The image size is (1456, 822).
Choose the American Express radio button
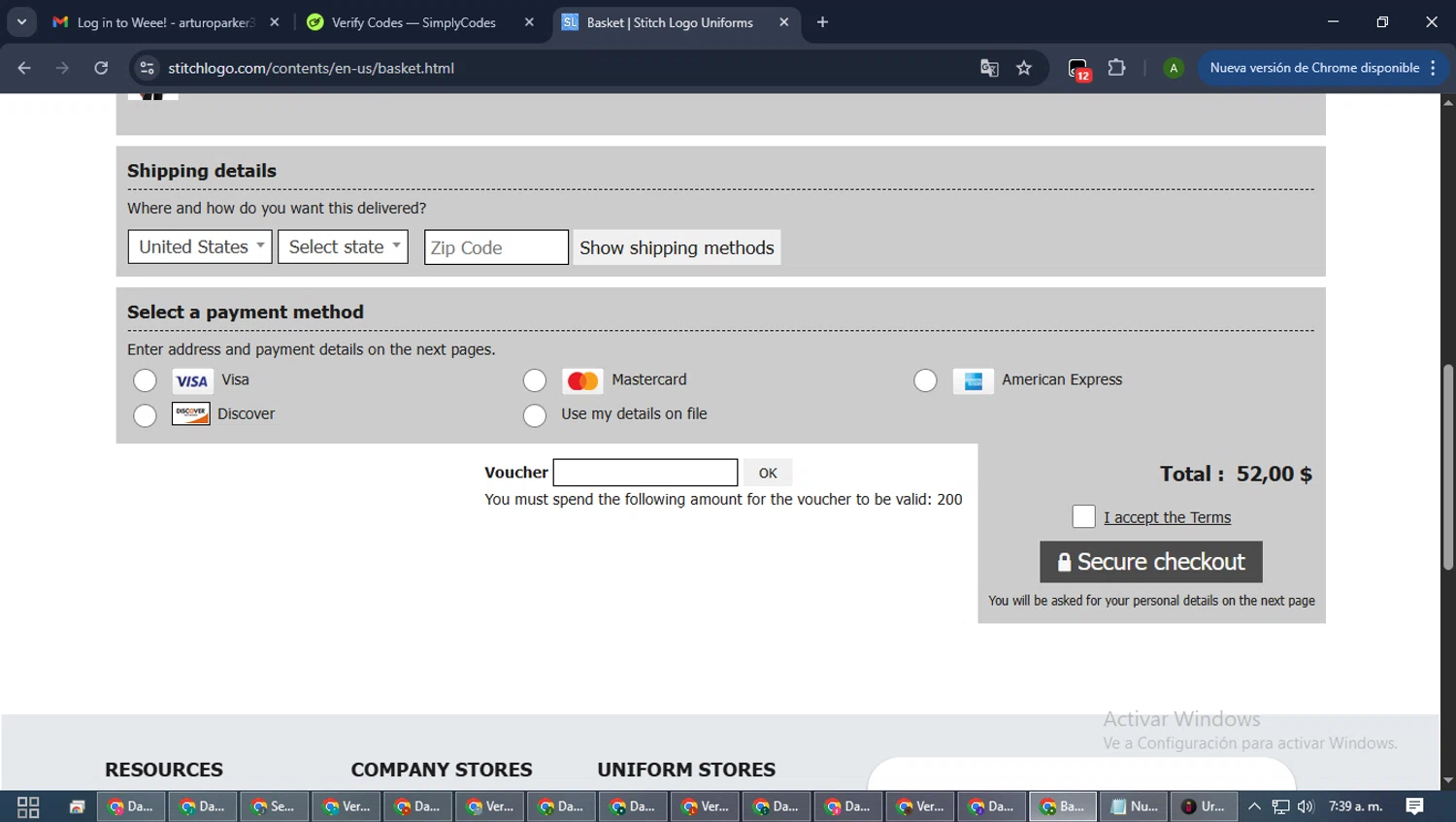tap(925, 380)
